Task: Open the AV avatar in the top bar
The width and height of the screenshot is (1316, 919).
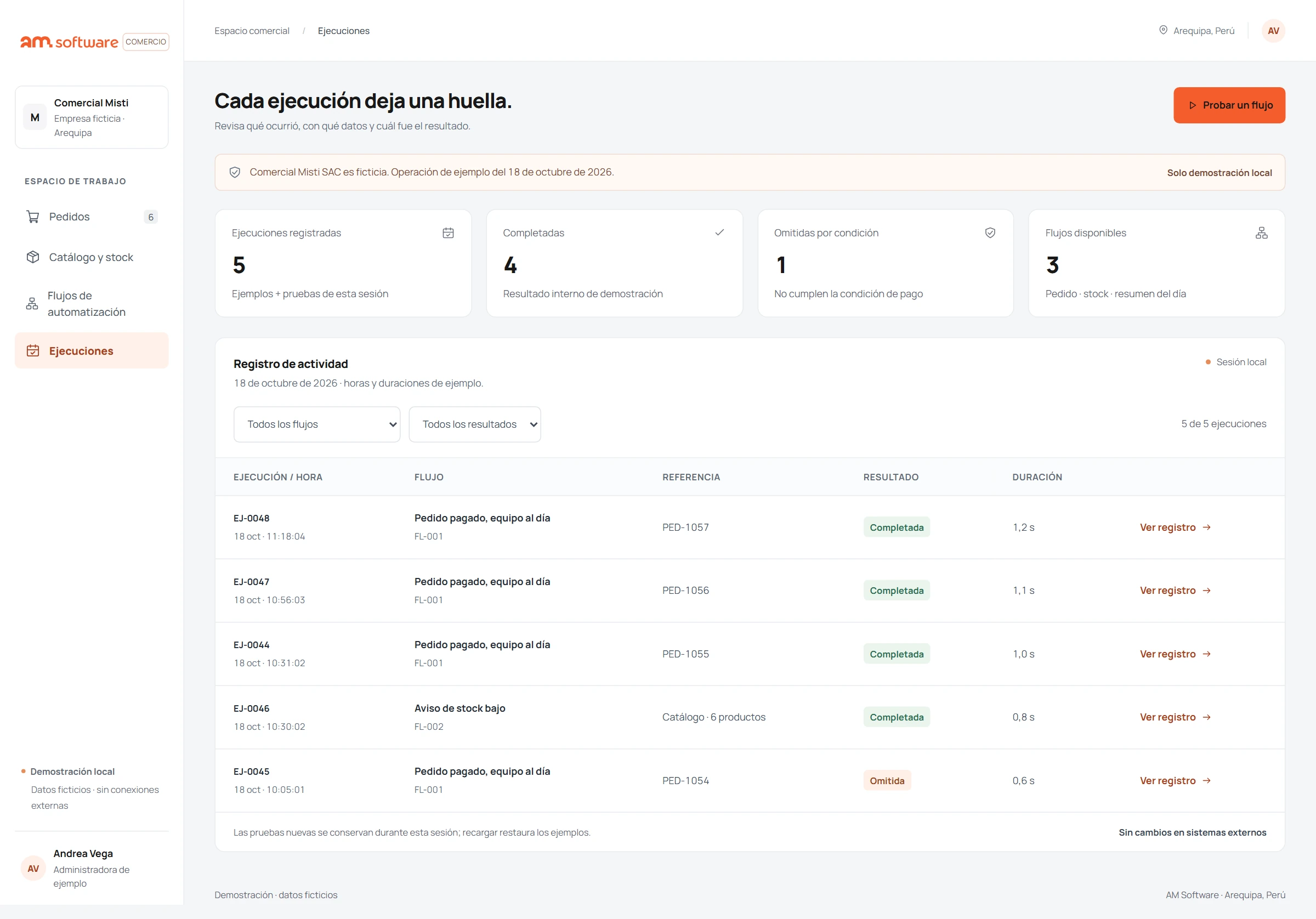Action: coord(1273,31)
